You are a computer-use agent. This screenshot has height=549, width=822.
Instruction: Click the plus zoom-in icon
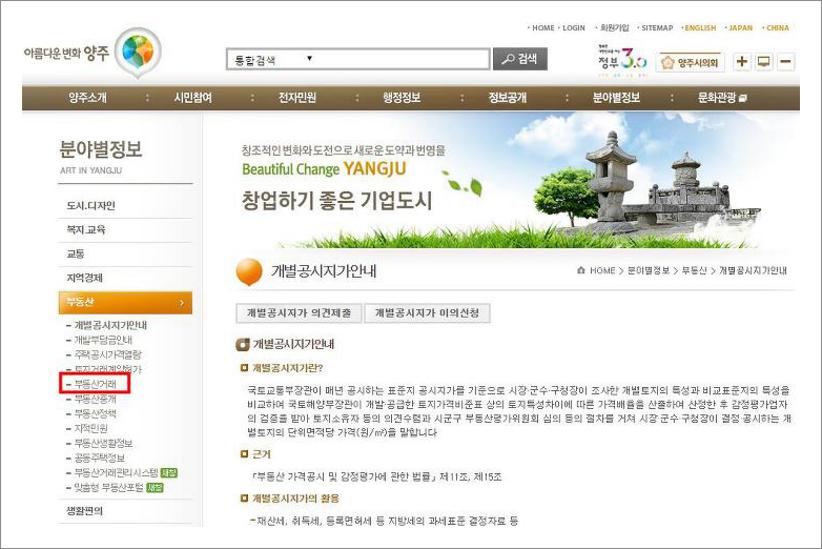click(x=742, y=61)
